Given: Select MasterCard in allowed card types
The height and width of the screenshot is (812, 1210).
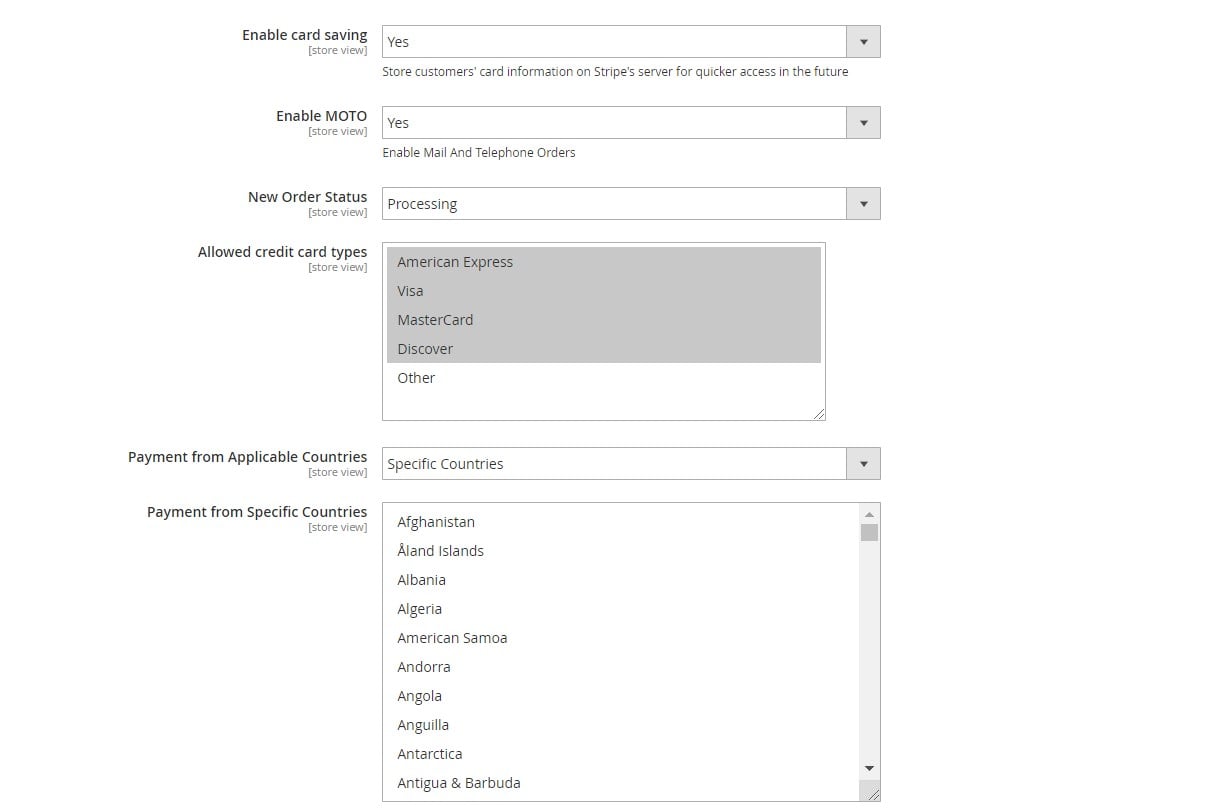Looking at the screenshot, I should pyautogui.click(x=604, y=320).
